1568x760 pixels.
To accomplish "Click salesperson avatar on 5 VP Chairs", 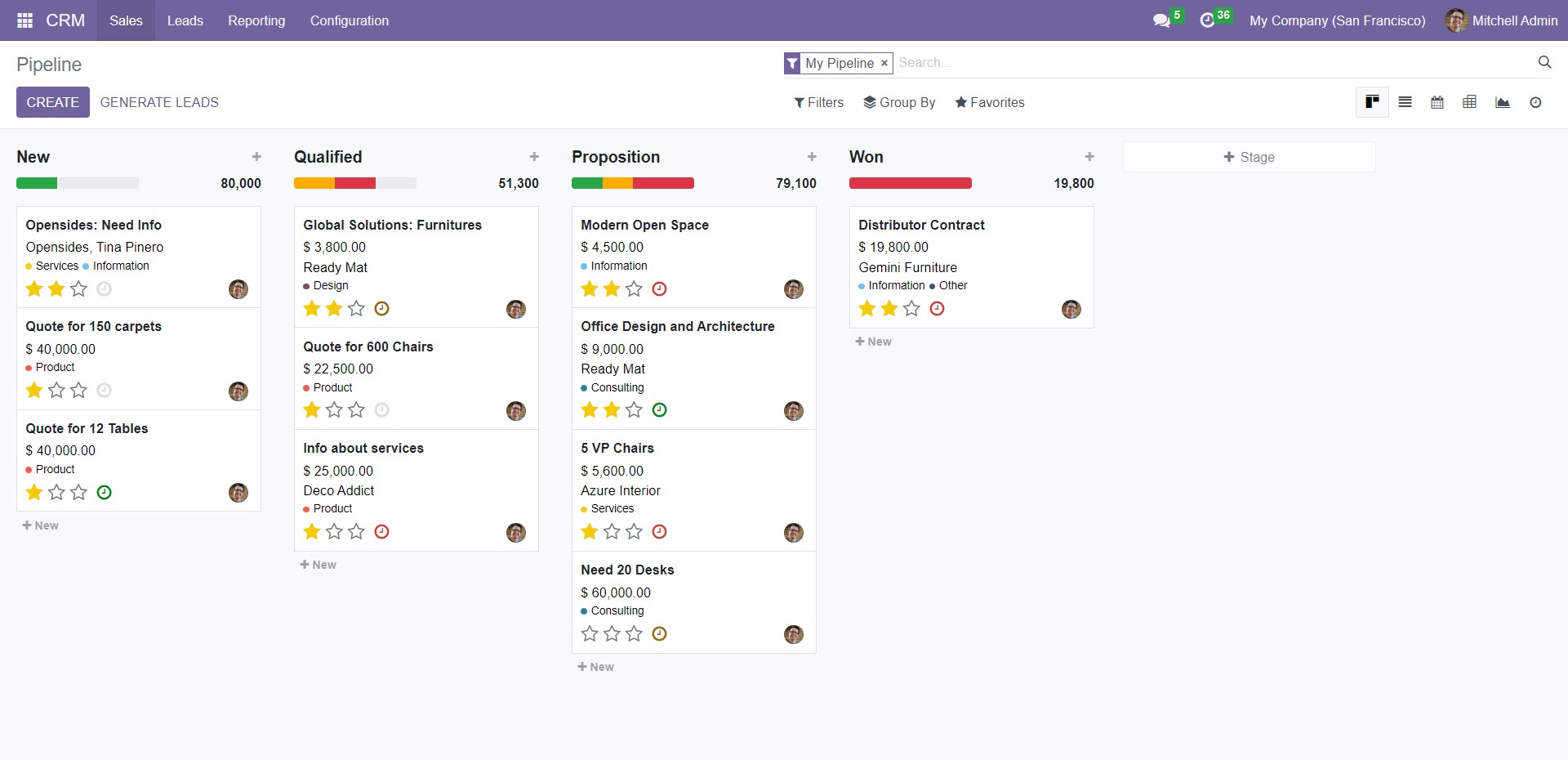I will 794,533.
